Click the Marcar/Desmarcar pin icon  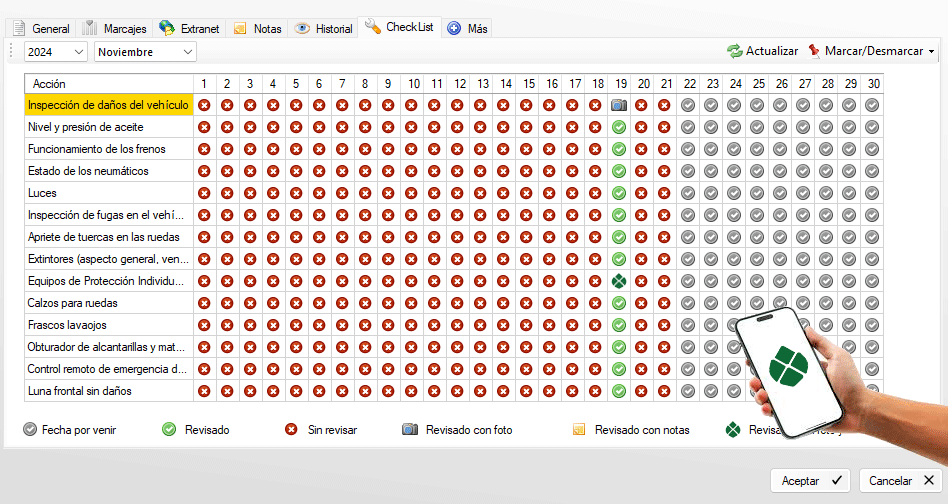point(813,51)
